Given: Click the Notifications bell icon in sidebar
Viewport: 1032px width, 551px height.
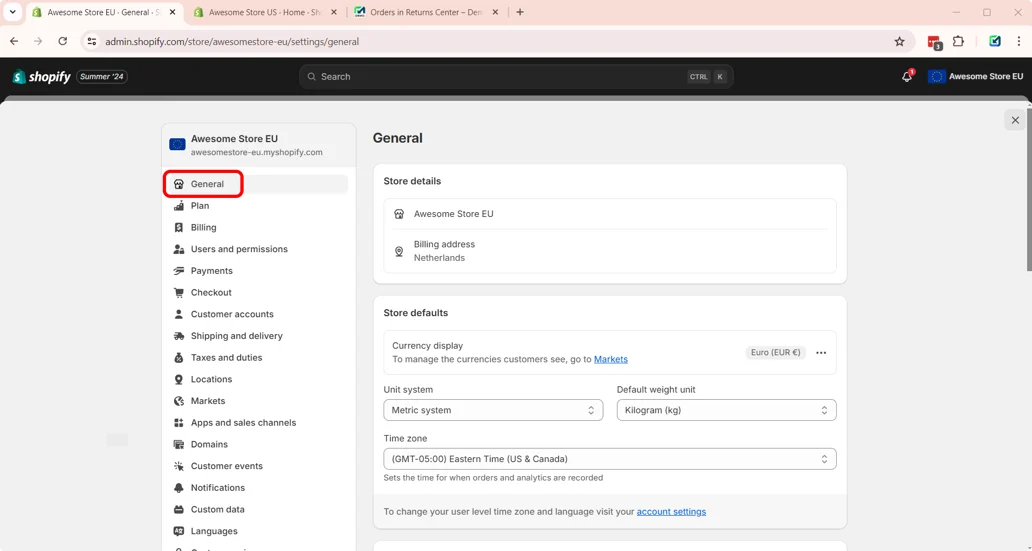Looking at the screenshot, I should click(178, 488).
